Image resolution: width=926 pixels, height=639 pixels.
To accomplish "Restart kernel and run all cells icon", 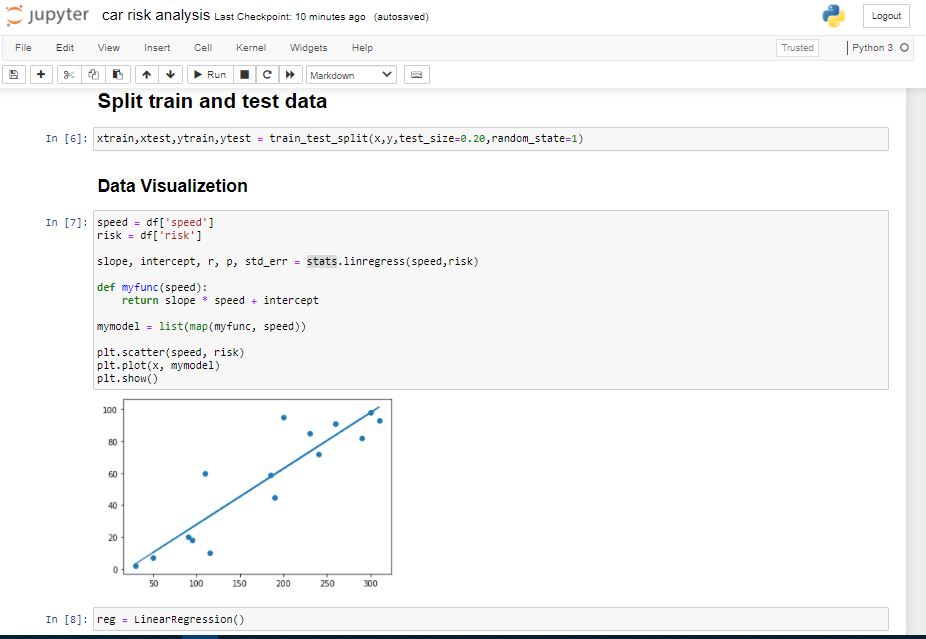I will (x=290, y=74).
